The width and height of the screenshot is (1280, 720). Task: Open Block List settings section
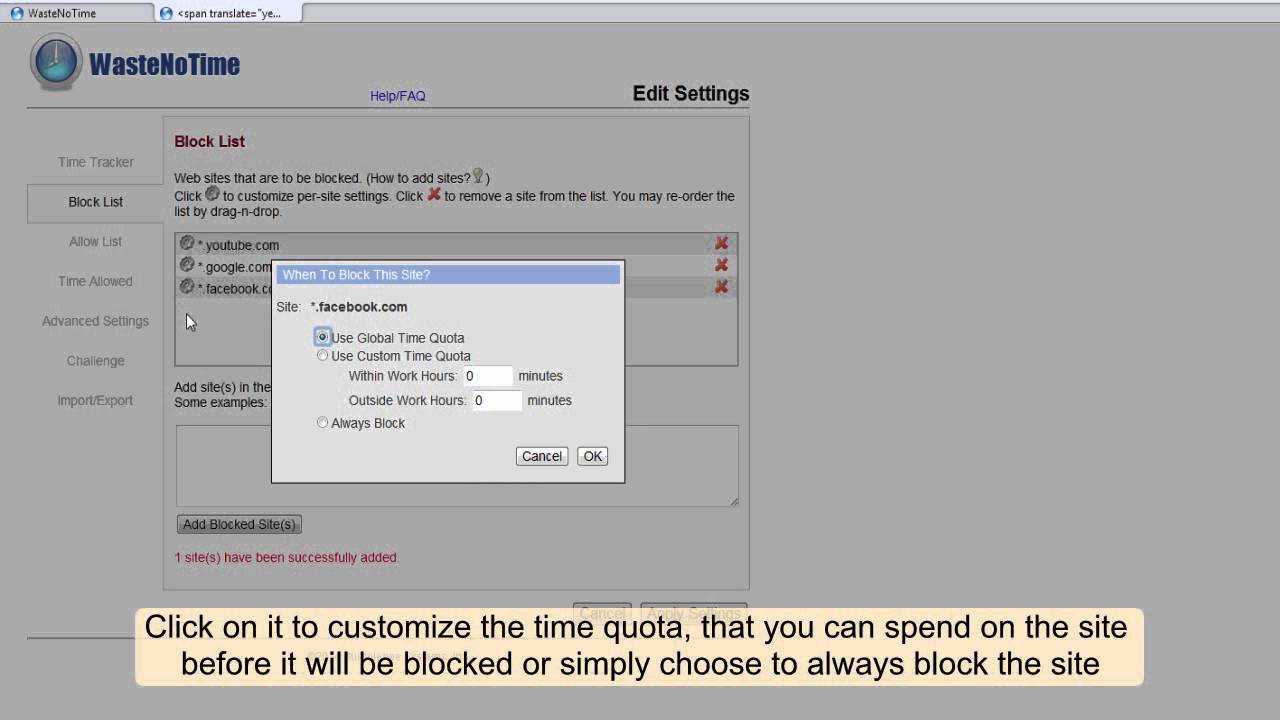[96, 202]
